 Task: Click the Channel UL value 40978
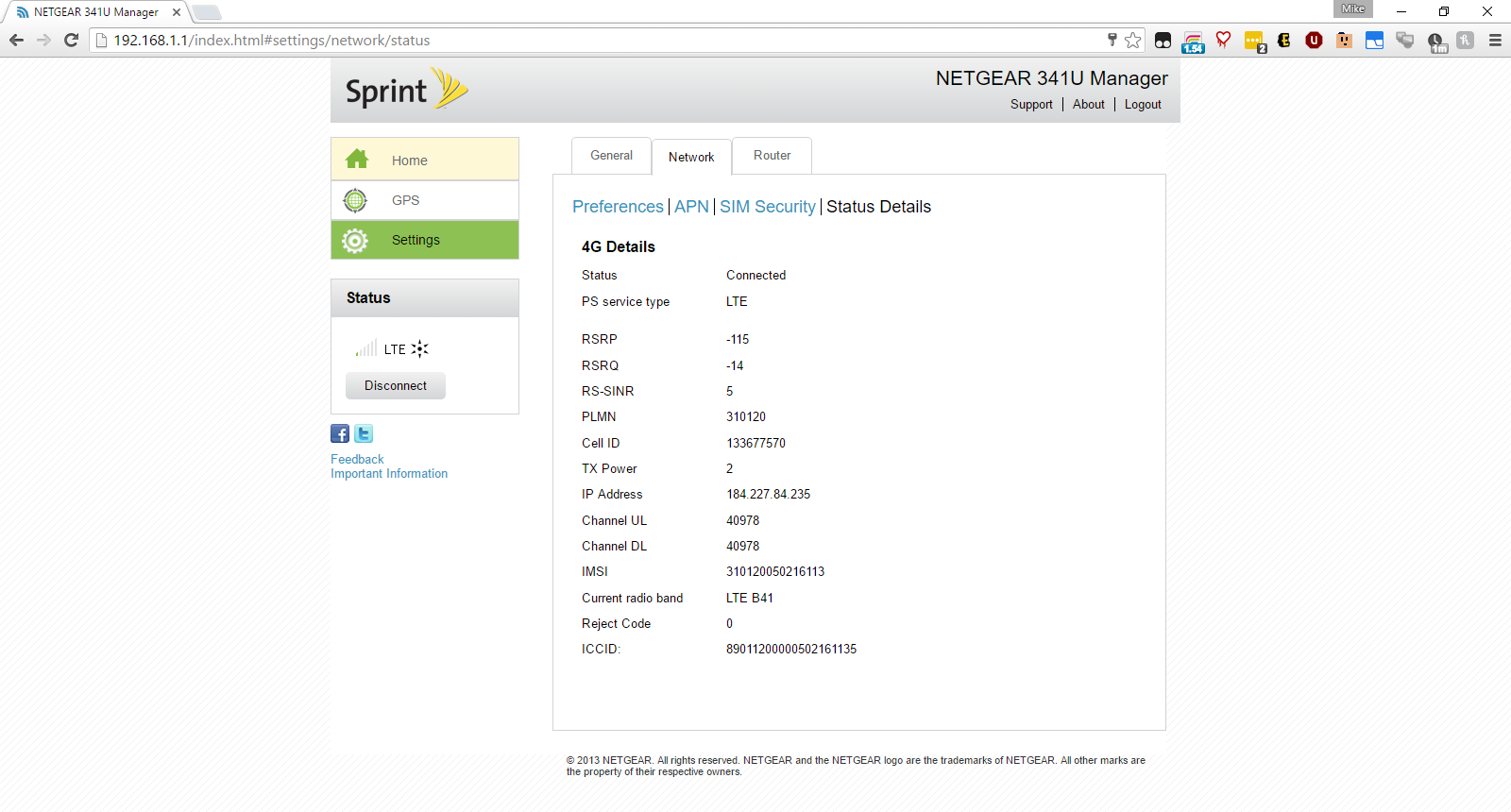[x=742, y=520]
